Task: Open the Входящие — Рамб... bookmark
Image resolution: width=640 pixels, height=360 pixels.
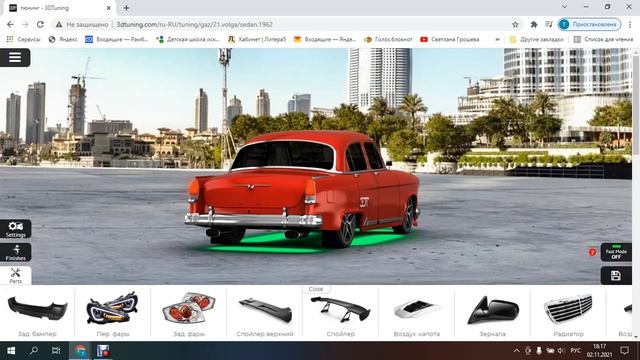Action: pyautogui.click(x=117, y=40)
